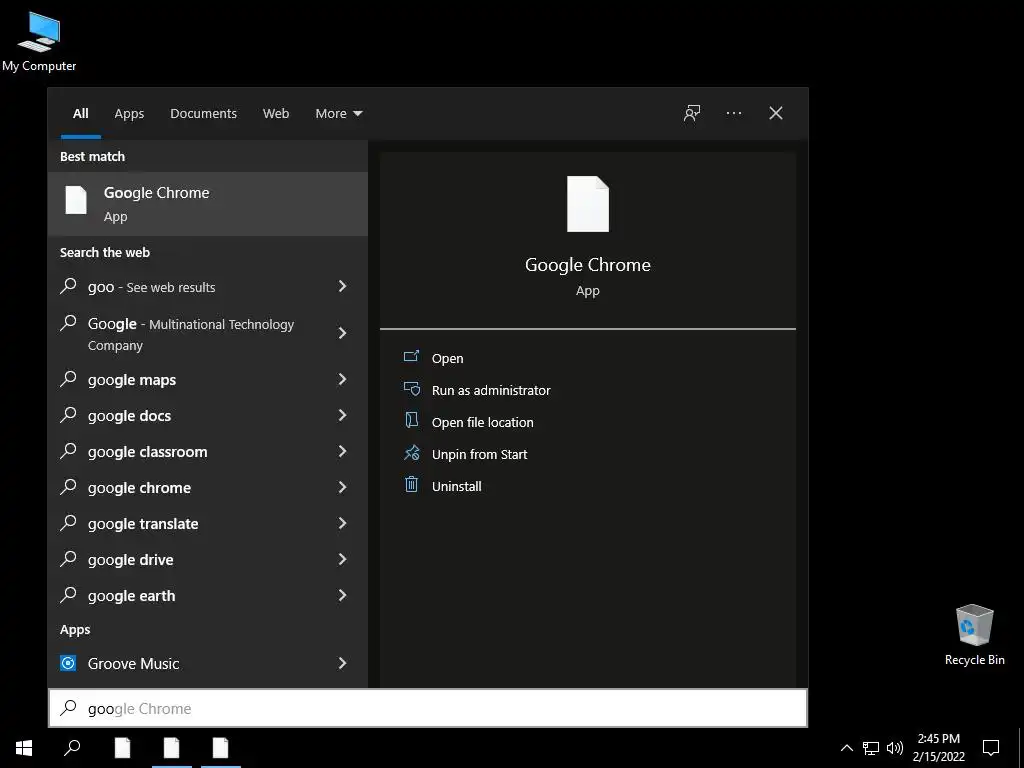
Task: Click the taskbar search magnifier icon
Action: tap(72, 748)
